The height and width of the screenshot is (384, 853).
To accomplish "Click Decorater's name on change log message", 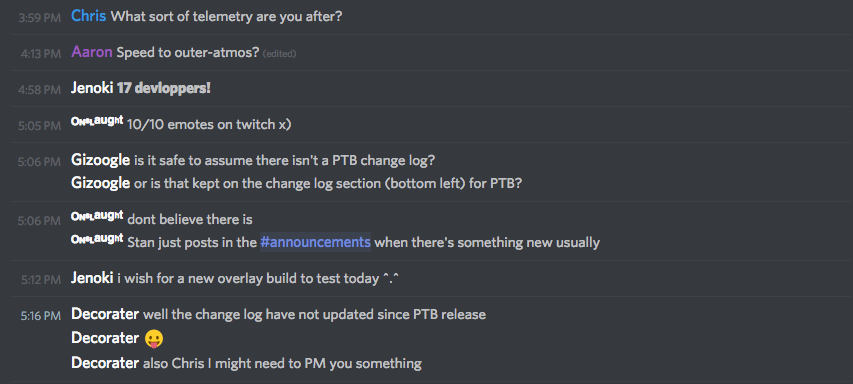I will pyautogui.click(x=105, y=314).
